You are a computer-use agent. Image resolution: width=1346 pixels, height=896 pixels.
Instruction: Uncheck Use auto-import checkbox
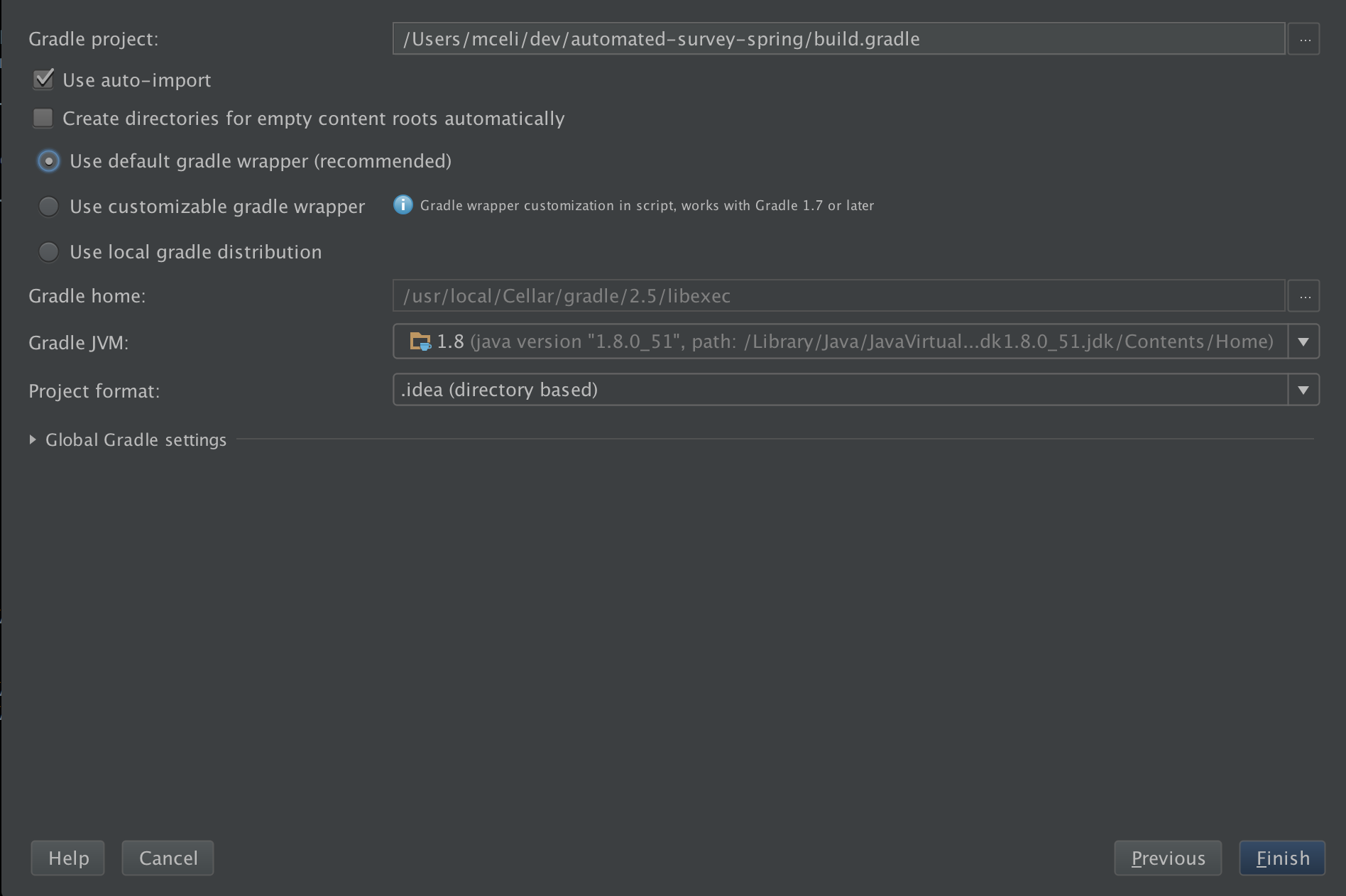coord(43,80)
